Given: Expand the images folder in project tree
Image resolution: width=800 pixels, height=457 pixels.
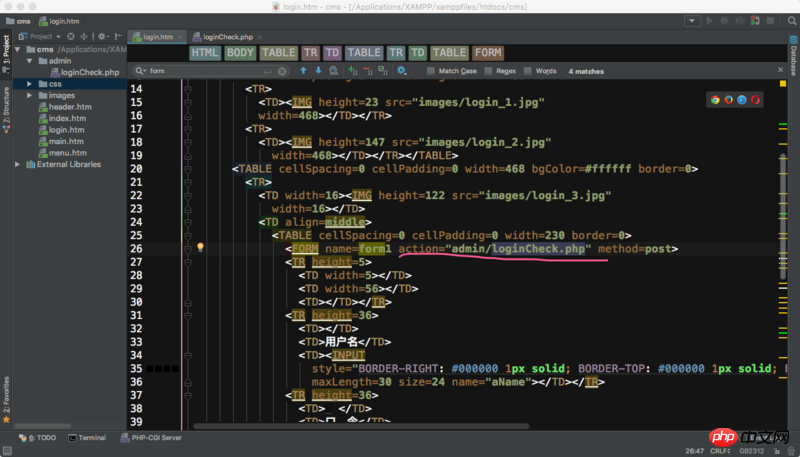Looking at the screenshot, I should [x=30, y=96].
